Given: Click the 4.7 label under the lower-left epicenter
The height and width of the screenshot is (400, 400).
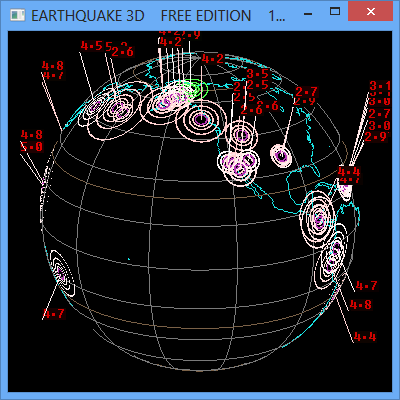Looking at the screenshot, I should [x=54, y=314].
